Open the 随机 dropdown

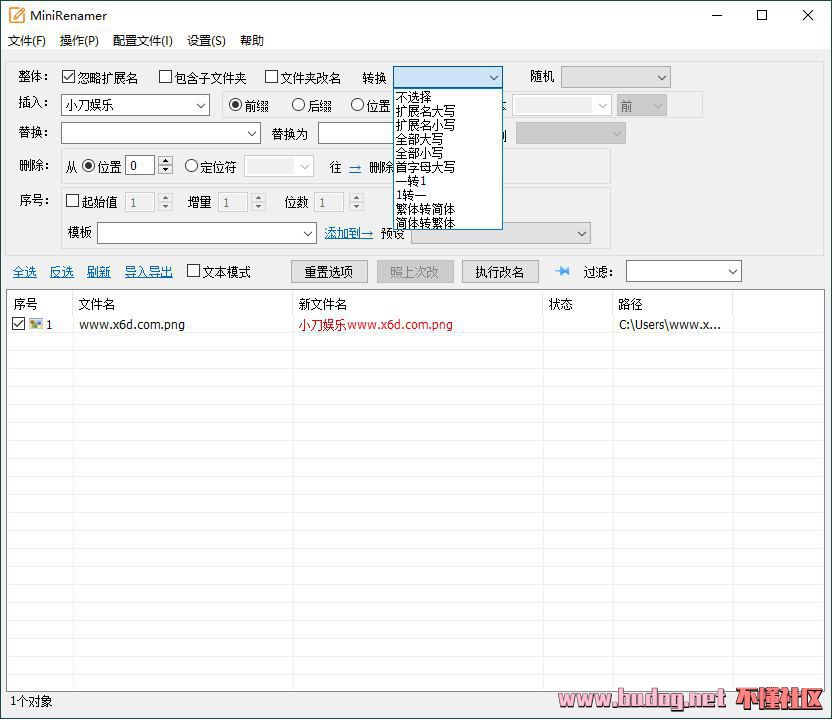(616, 77)
